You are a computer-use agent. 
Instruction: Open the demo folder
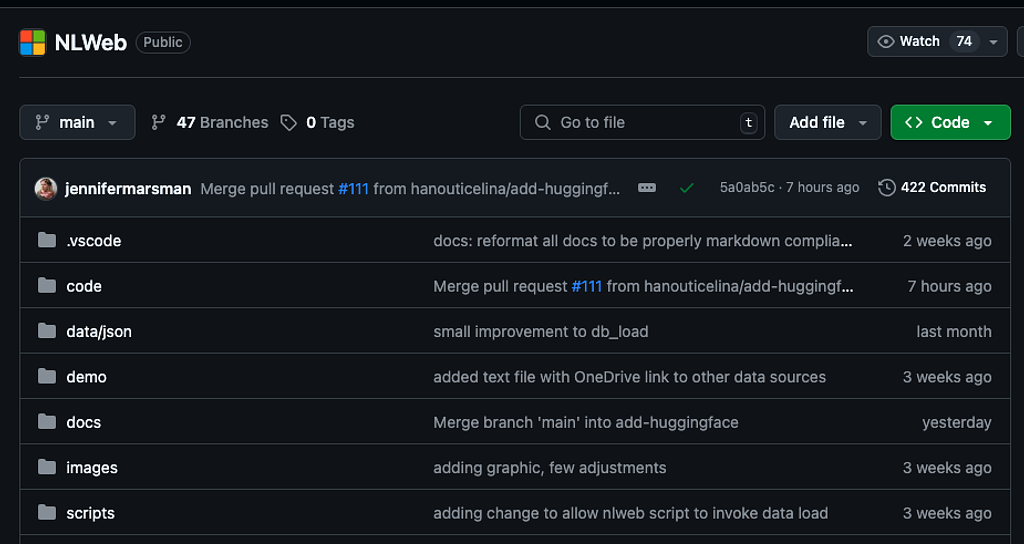pos(86,377)
